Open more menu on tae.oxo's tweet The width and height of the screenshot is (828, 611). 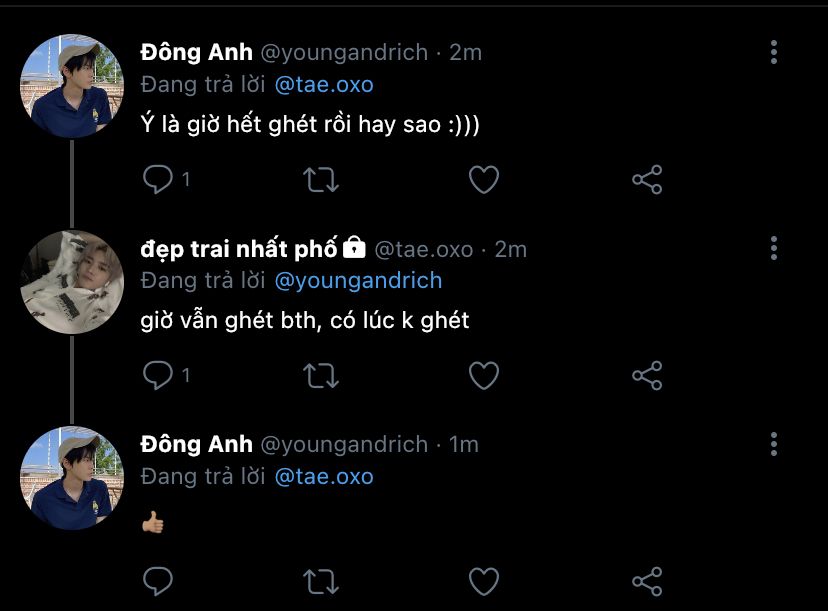(x=773, y=248)
